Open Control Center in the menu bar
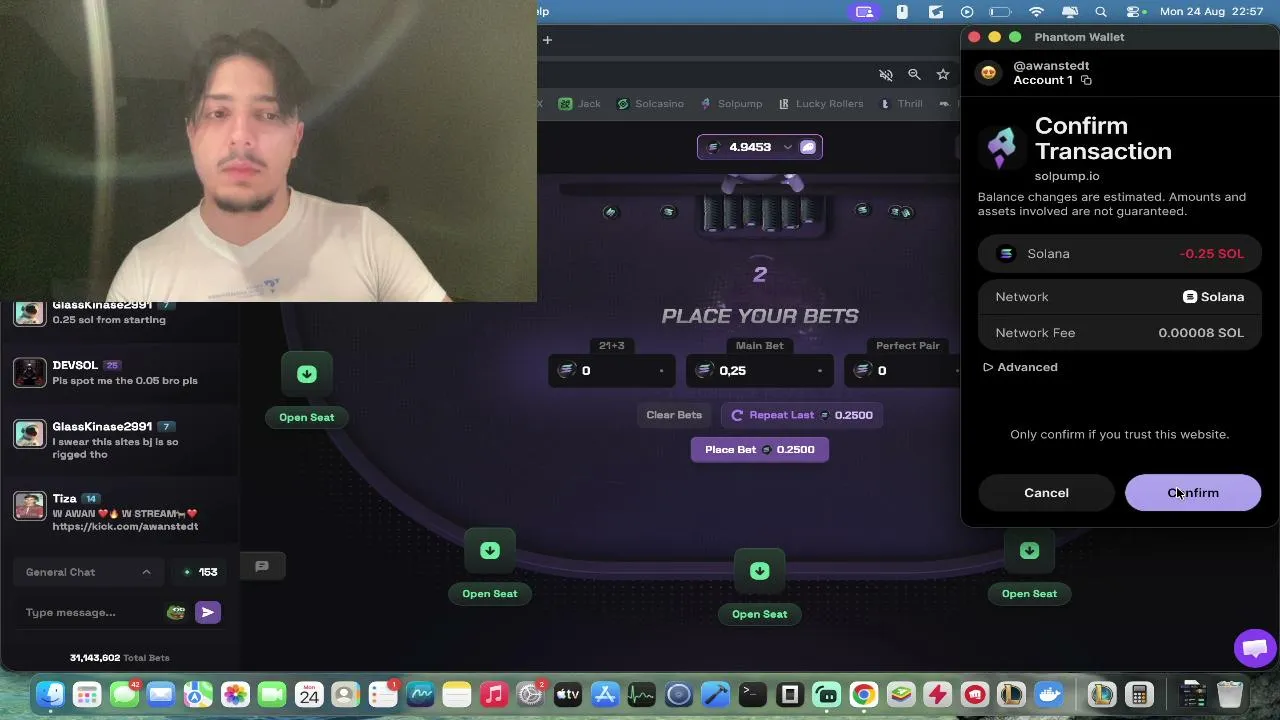Viewport: 1280px width, 720px height. point(1134,12)
